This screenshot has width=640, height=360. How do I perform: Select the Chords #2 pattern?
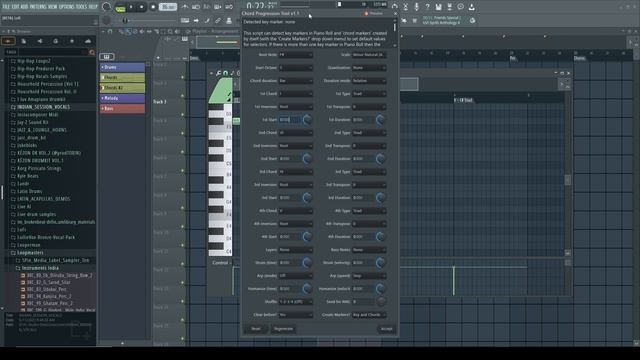point(122,88)
